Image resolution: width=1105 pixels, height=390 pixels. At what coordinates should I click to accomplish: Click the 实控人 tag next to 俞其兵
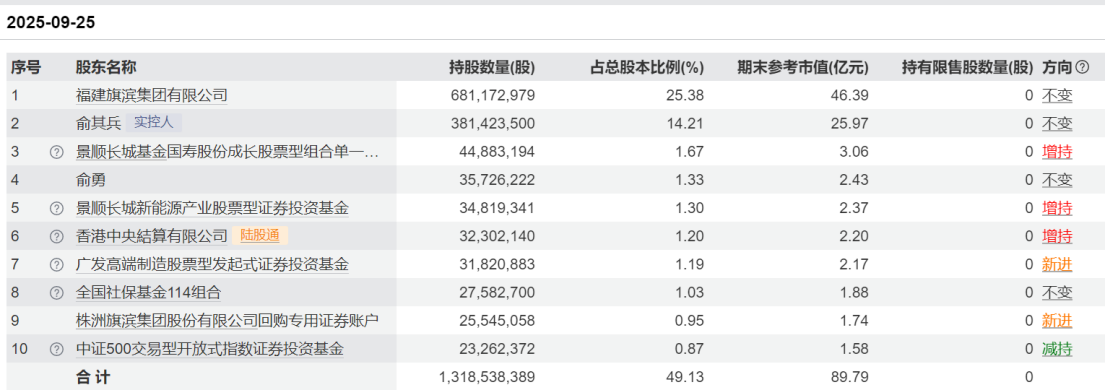coord(154,123)
